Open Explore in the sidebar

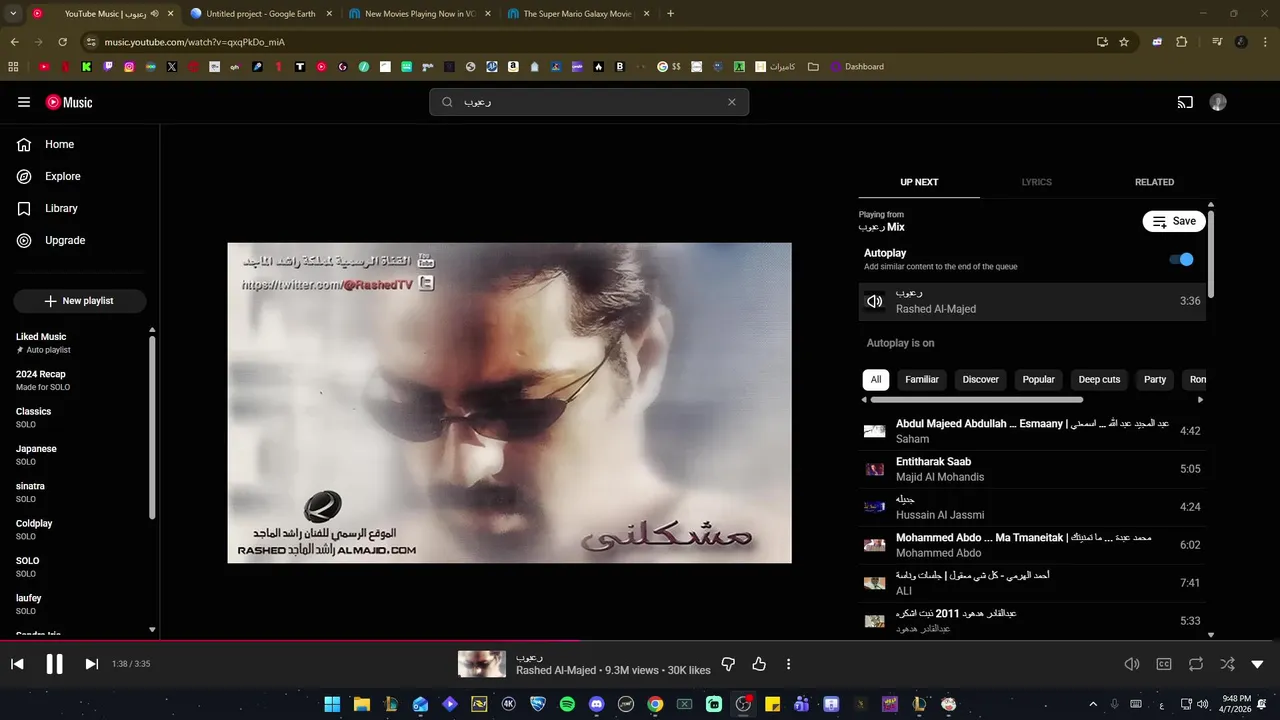[x=80, y=176]
